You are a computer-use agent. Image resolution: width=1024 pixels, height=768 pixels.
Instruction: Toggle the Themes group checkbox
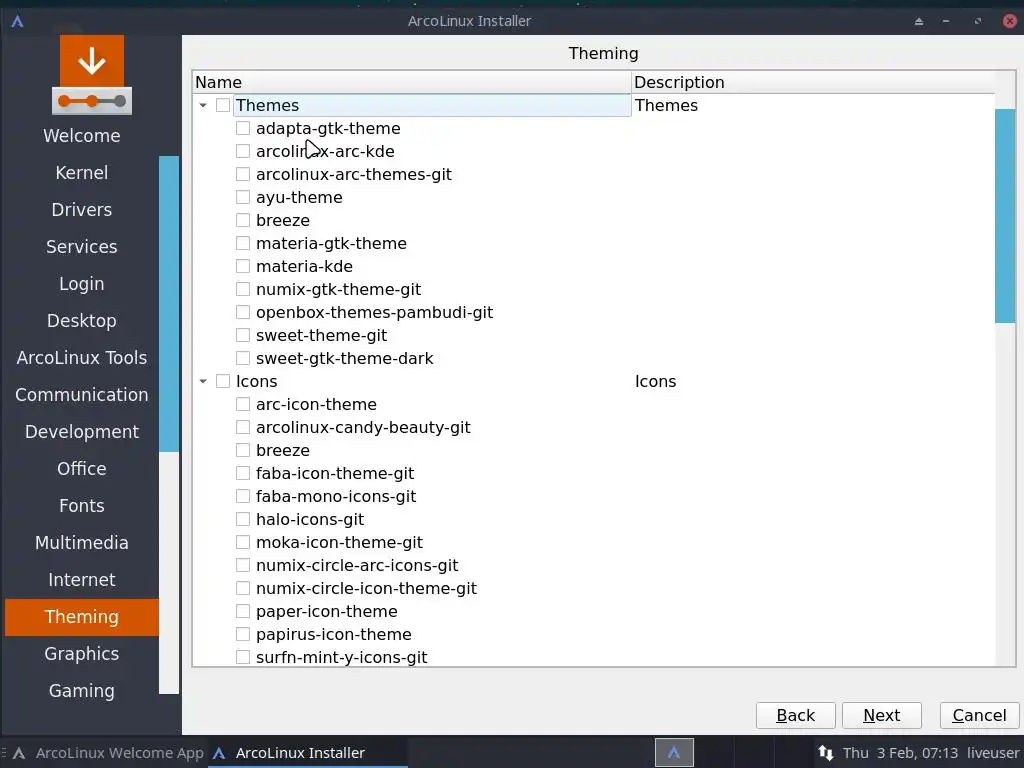(x=223, y=105)
